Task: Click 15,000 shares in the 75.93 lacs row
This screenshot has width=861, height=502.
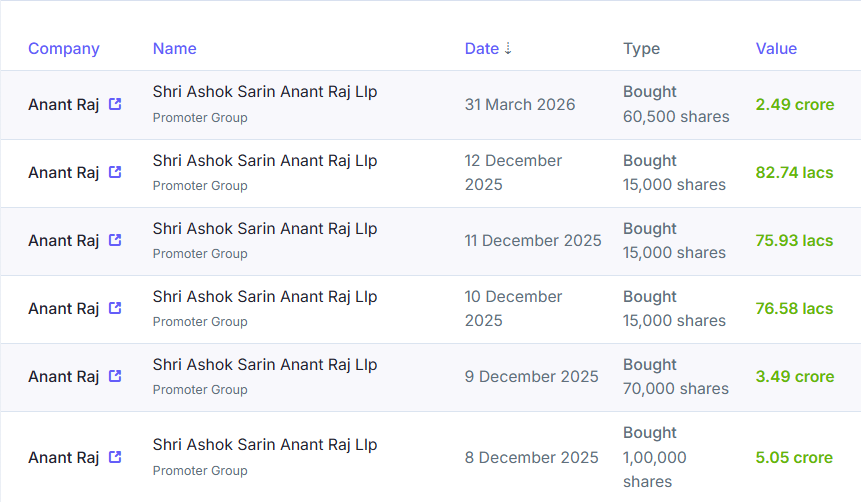Action: coord(674,253)
